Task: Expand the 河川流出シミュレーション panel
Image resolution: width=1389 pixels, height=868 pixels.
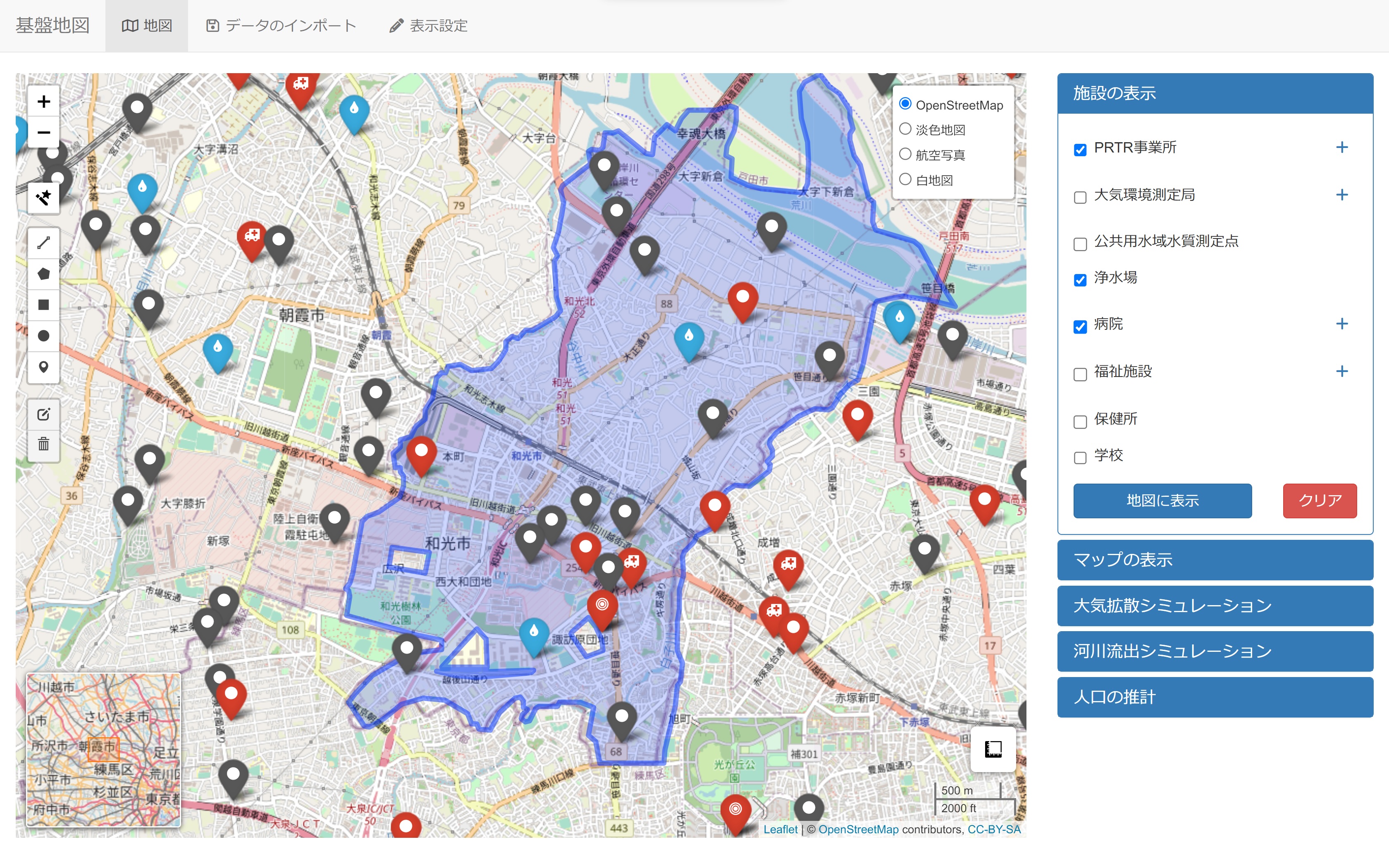Action: (1215, 651)
